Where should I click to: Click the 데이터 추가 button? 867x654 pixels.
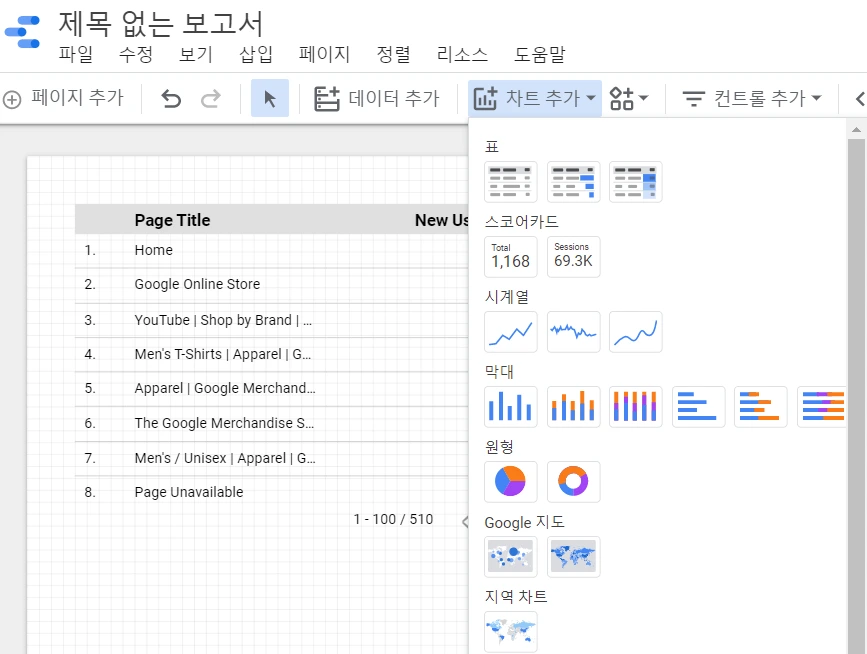coord(377,98)
